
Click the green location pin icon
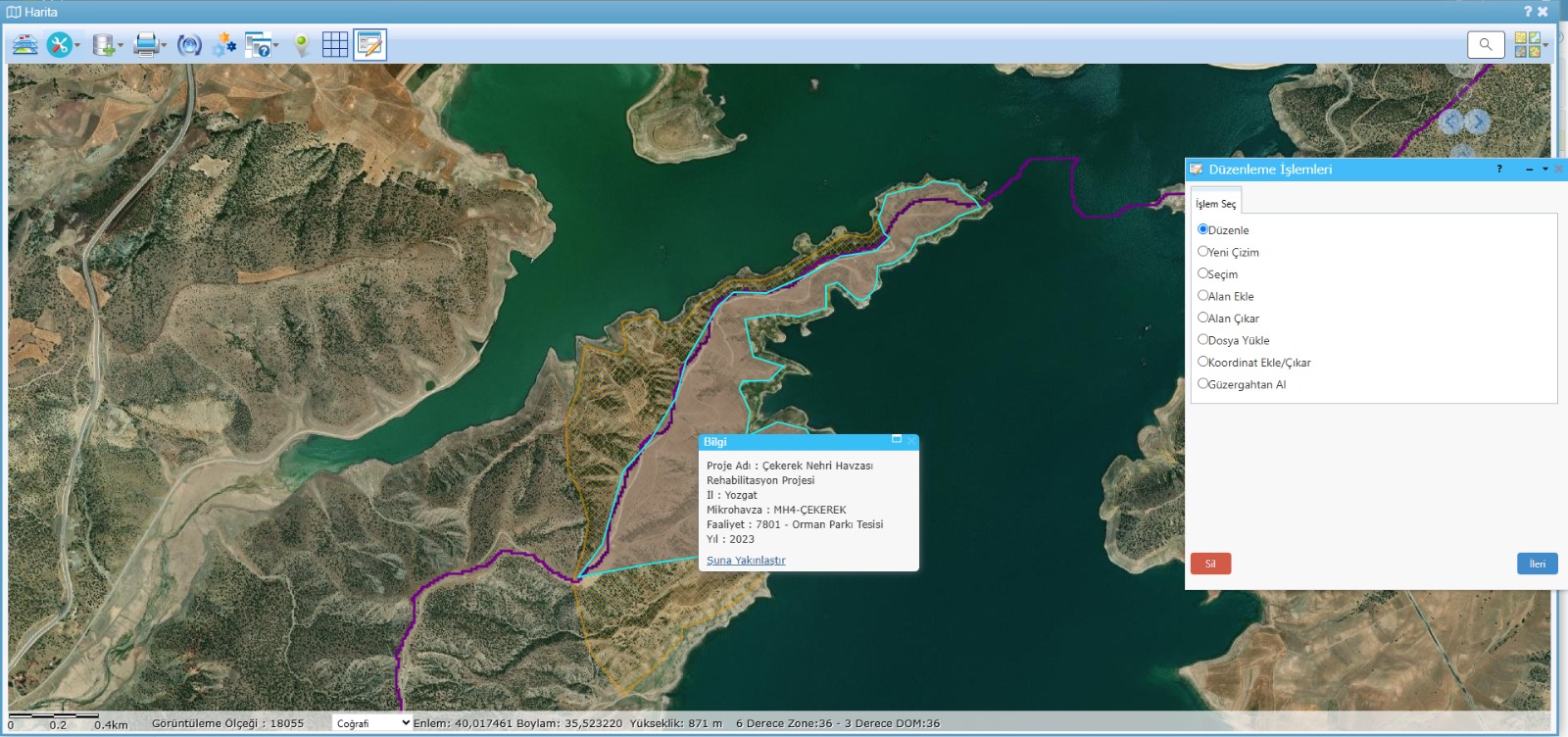[302, 45]
